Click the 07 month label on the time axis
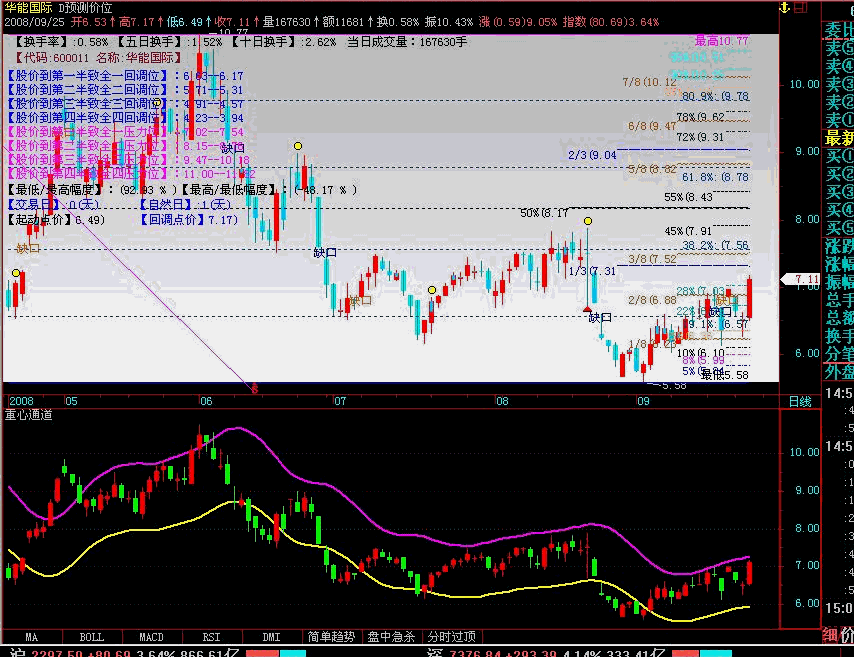This screenshot has width=854, height=657. pyautogui.click(x=340, y=402)
